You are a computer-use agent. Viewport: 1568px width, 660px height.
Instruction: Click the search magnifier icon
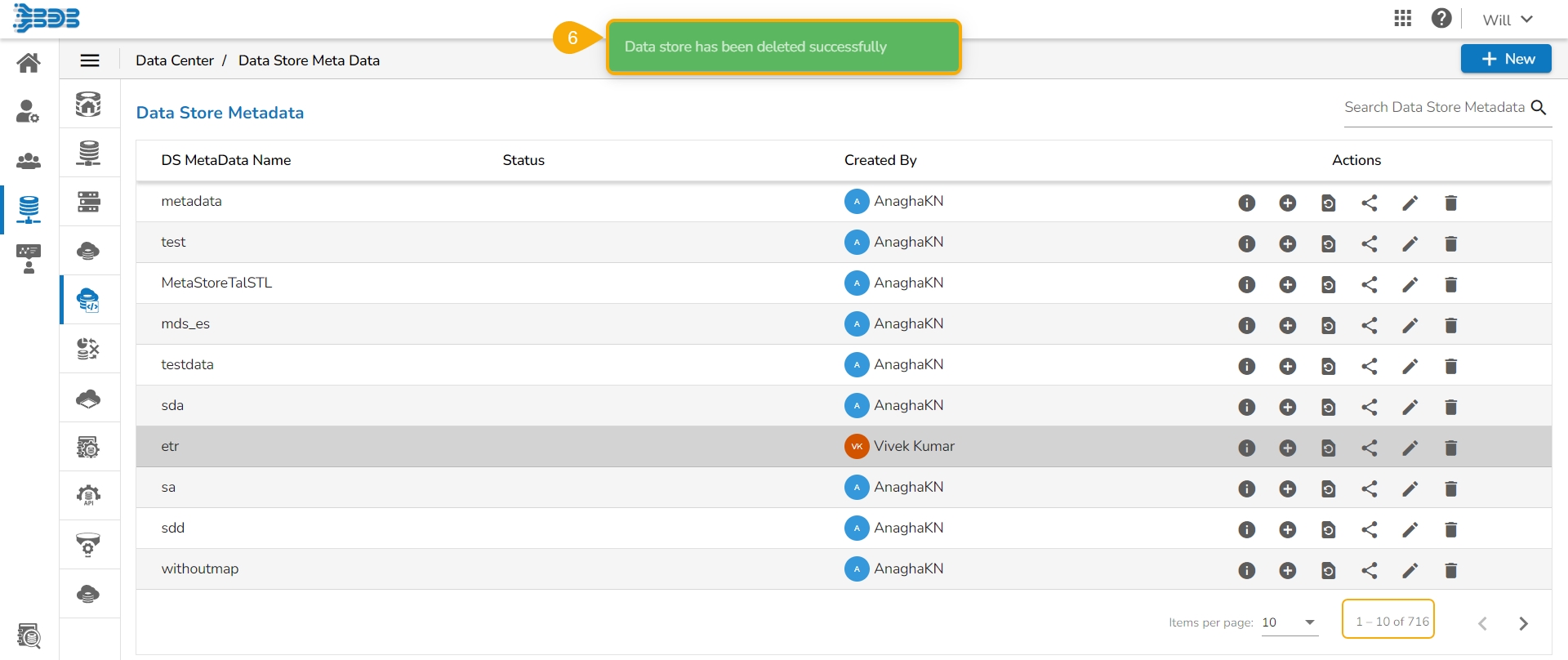click(1539, 107)
